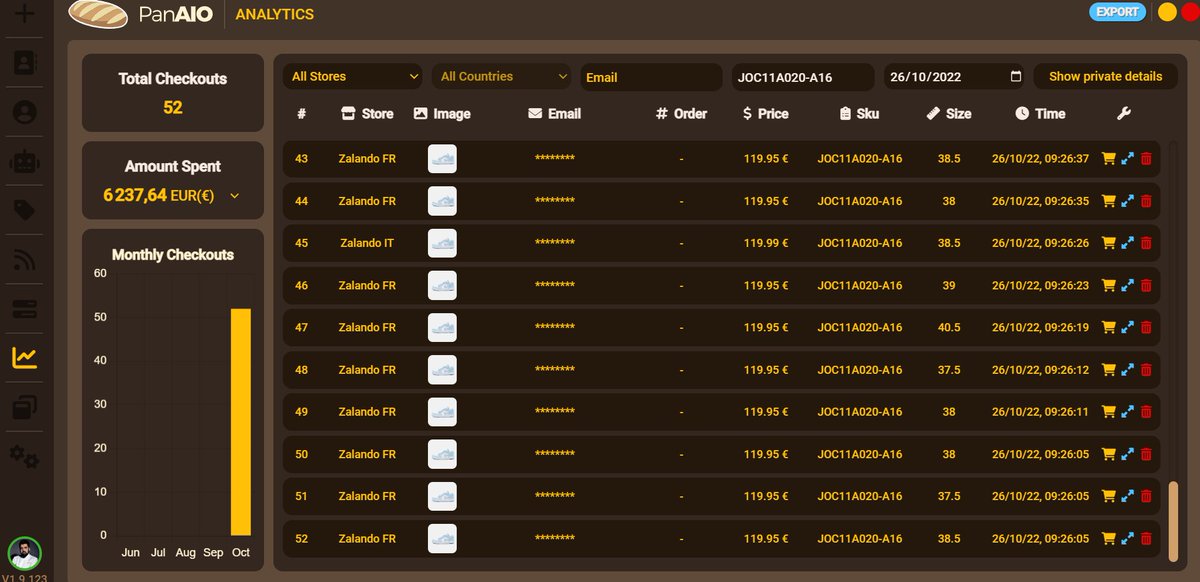Click the shoe thumbnail in row 50
The width and height of the screenshot is (1200, 582).
(x=442, y=454)
